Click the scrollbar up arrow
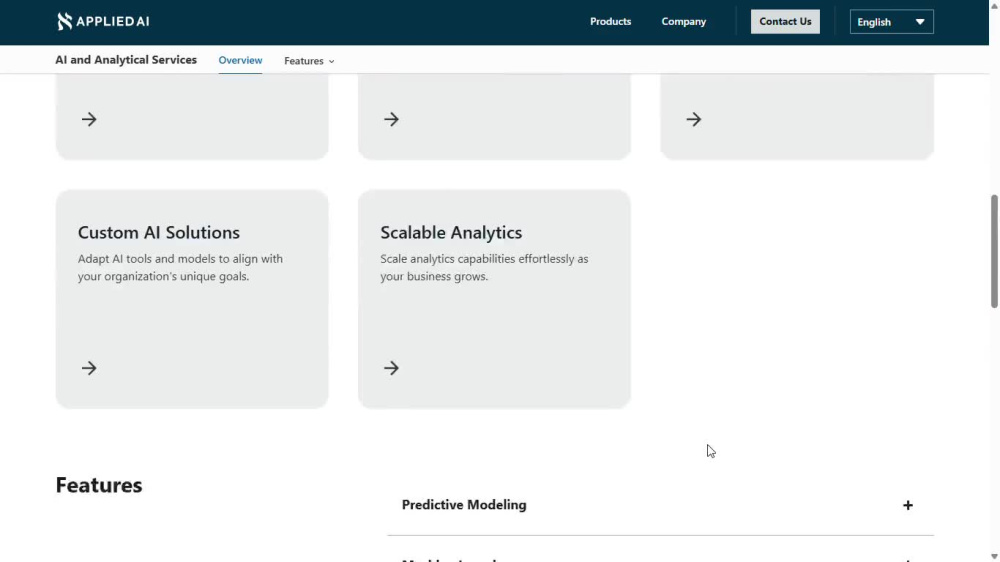Screen dimensions: 1000x562 coord(994,4)
